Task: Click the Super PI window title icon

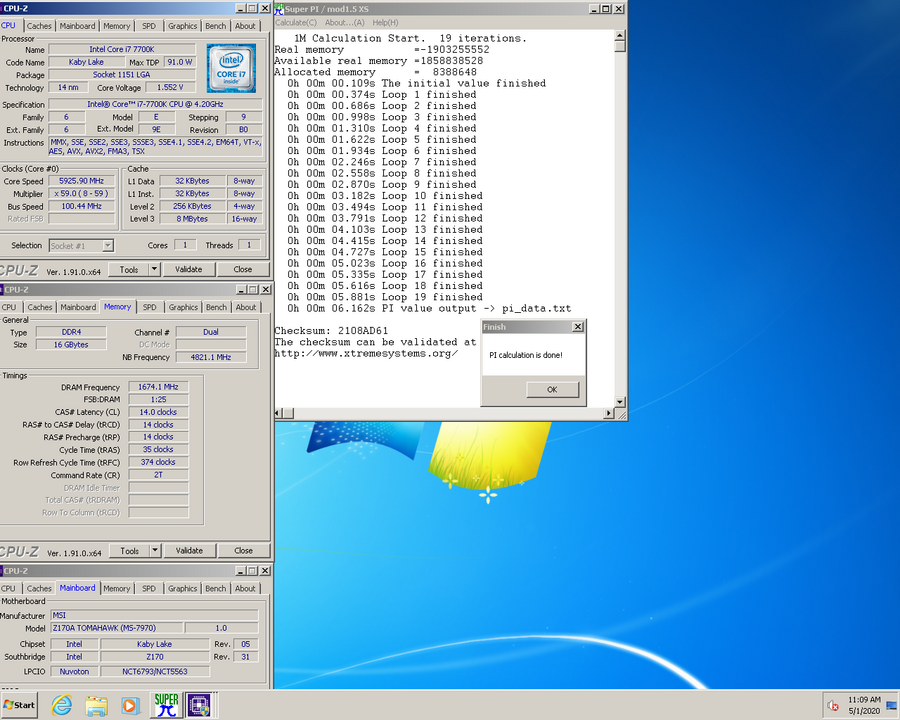Action: point(279,9)
